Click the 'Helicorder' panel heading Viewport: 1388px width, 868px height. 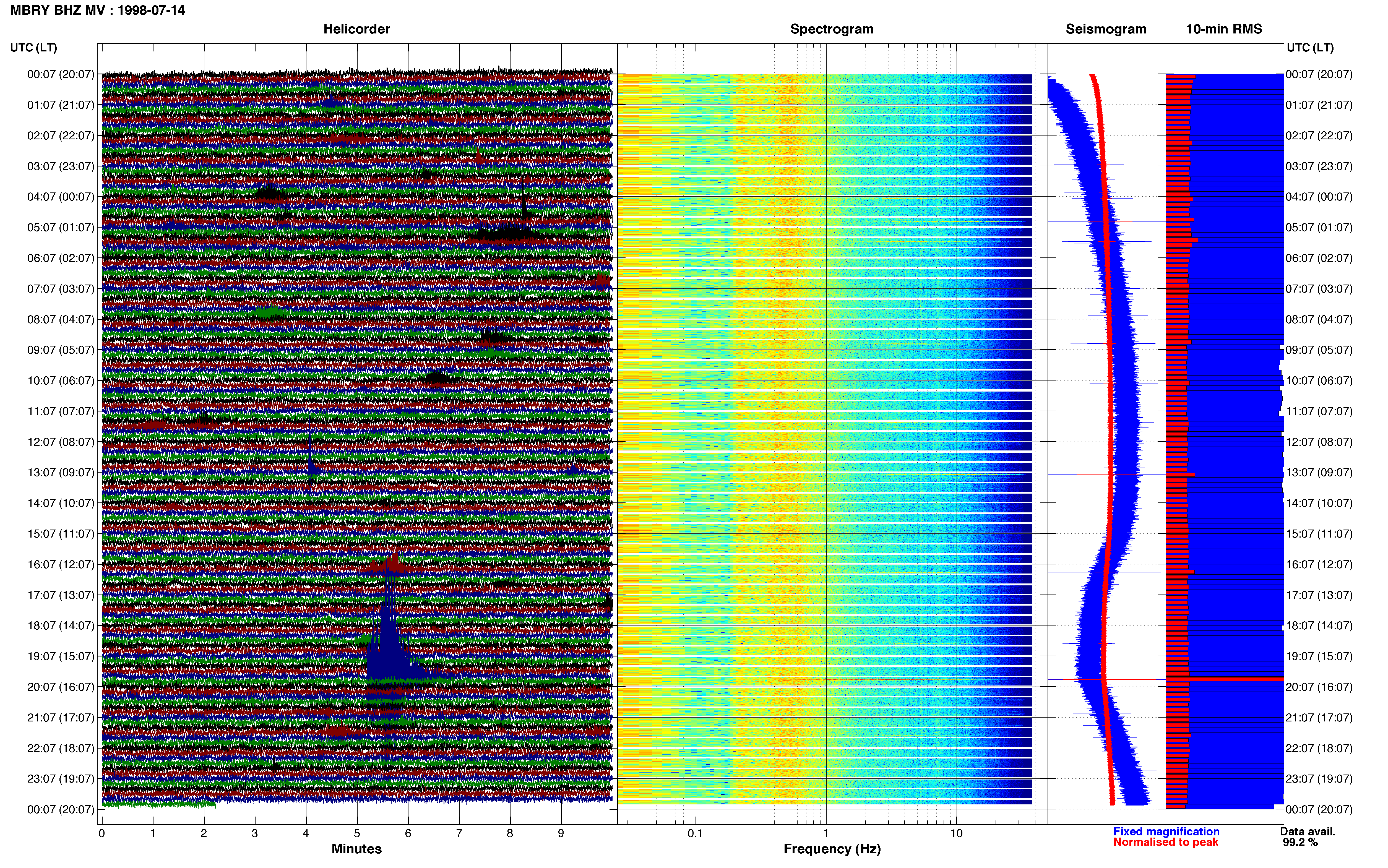(x=356, y=29)
